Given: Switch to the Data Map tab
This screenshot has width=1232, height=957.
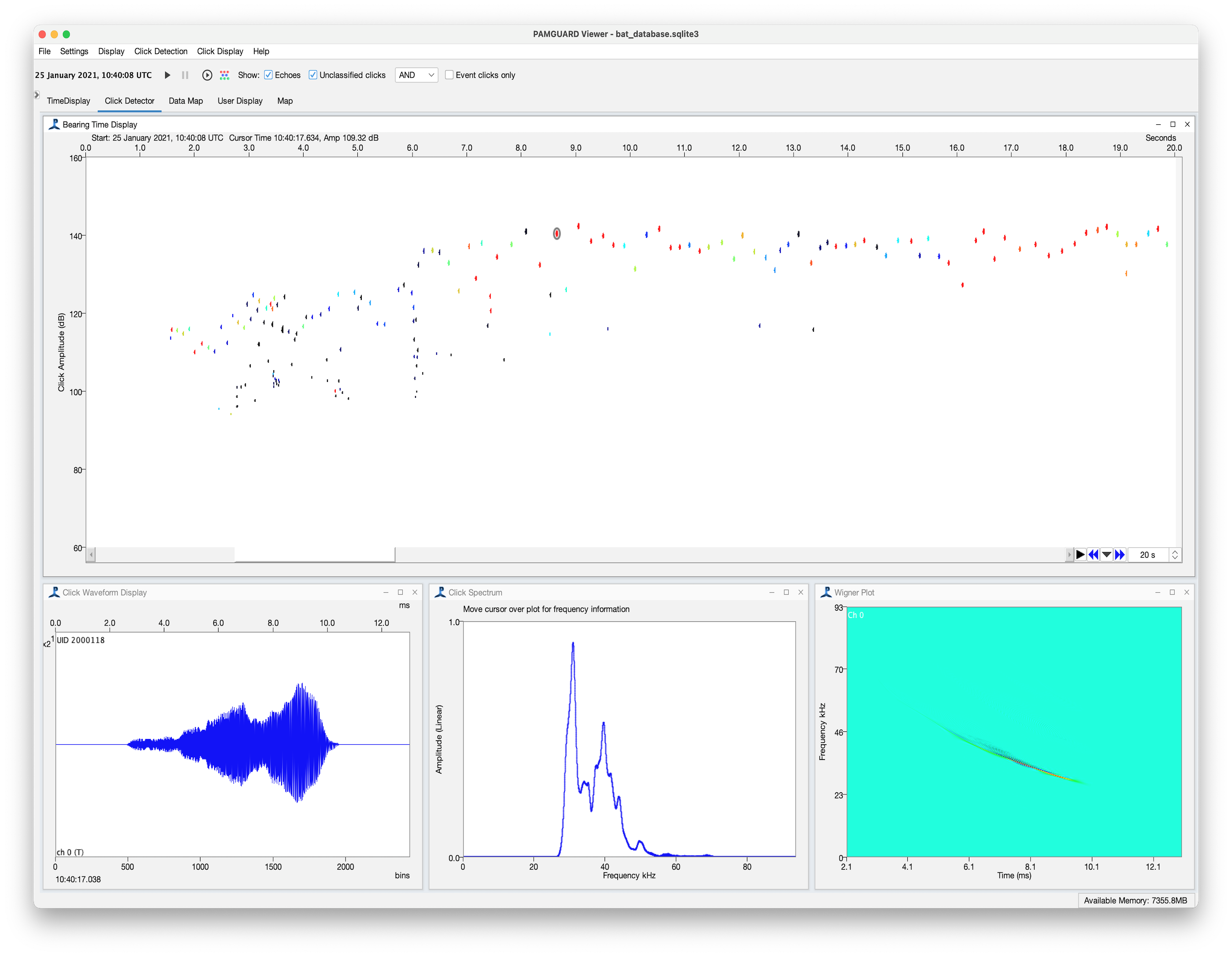Looking at the screenshot, I should click(186, 101).
